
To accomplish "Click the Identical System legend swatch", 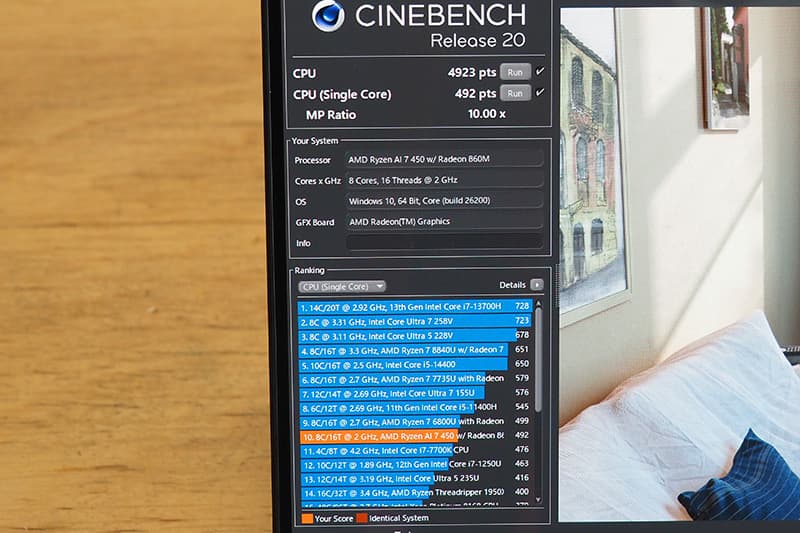I will click(362, 519).
